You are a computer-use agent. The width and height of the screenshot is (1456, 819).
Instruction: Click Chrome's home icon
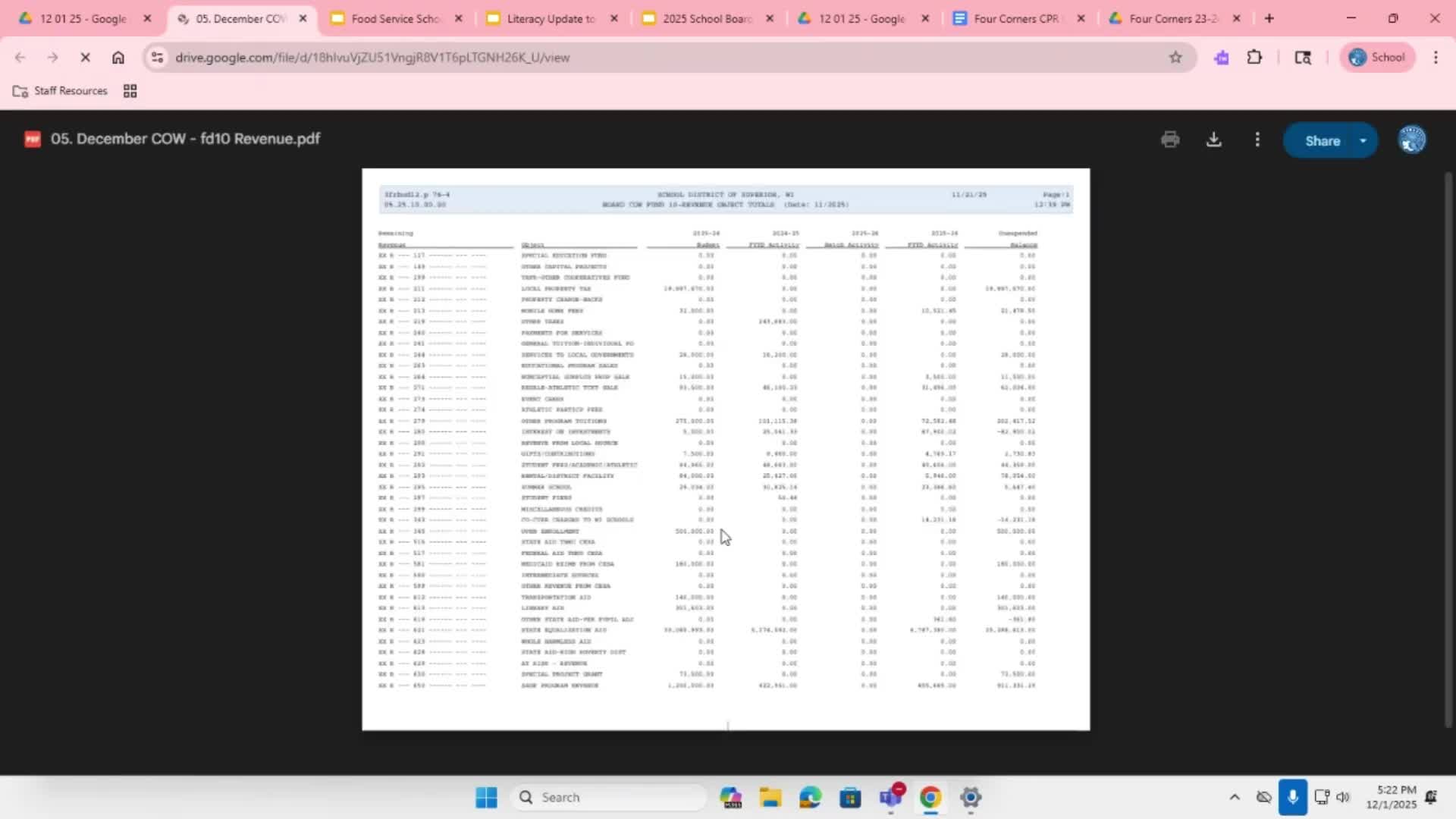pyautogui.click(x=118, y=57)
